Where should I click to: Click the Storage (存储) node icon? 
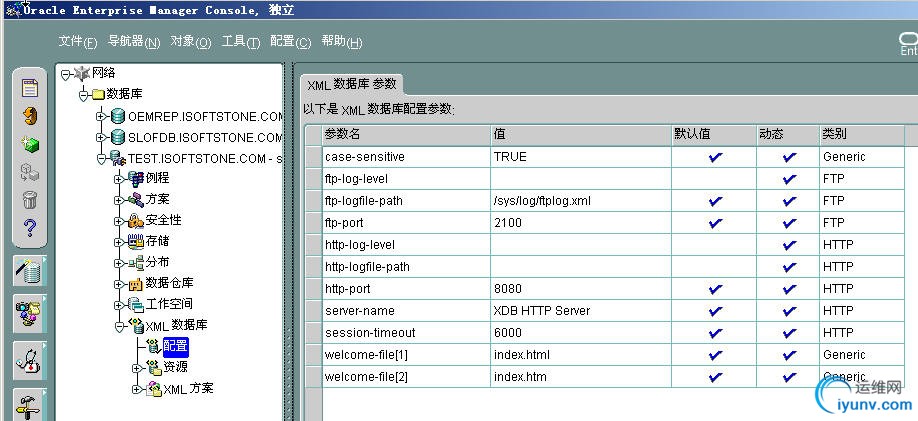pos(135,241)
